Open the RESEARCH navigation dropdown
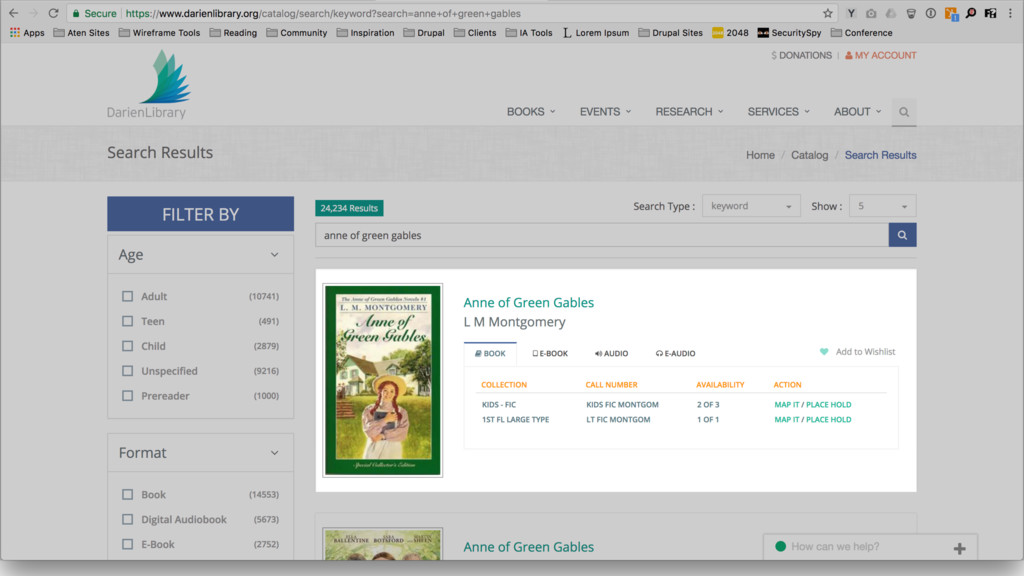 click(689, 112)
